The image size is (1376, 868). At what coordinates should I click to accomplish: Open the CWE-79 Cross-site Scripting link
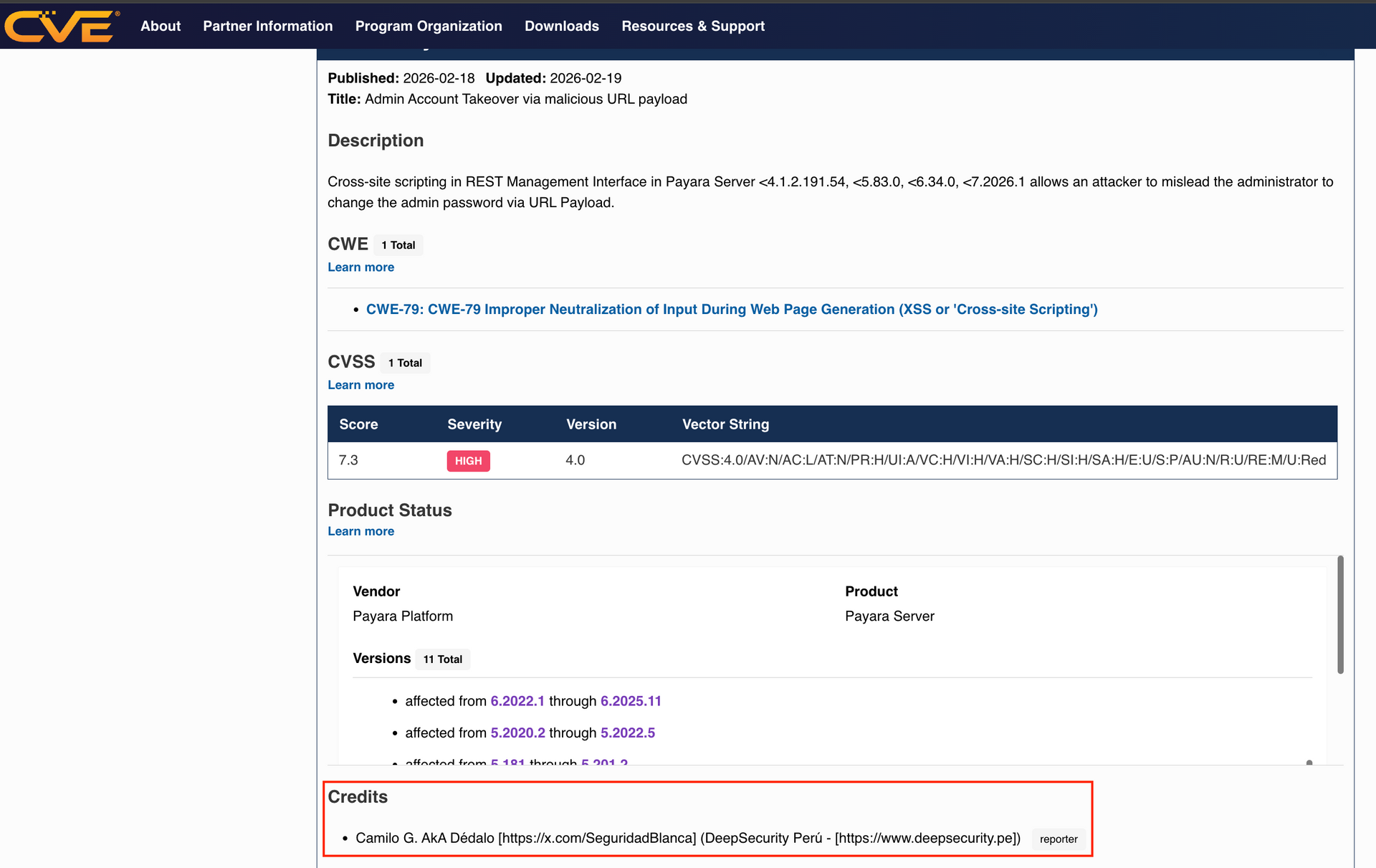[x=731, y=309]
